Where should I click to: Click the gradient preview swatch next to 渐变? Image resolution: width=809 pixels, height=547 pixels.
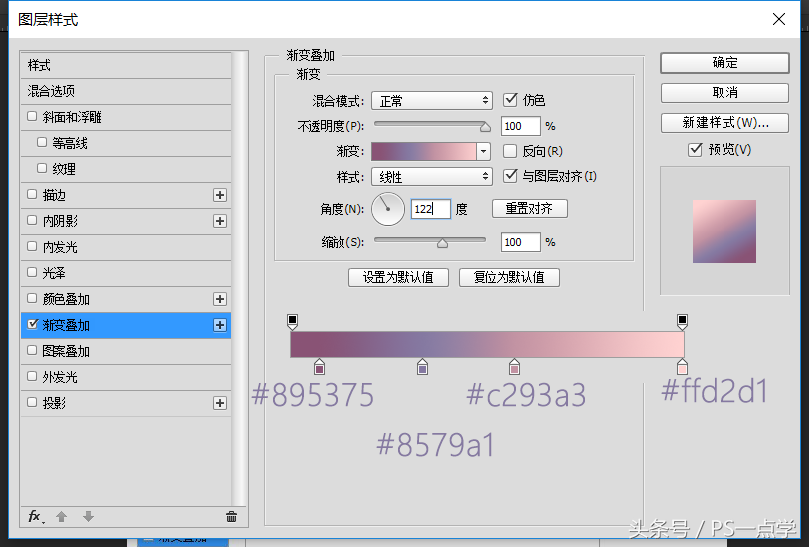[424, 151]
